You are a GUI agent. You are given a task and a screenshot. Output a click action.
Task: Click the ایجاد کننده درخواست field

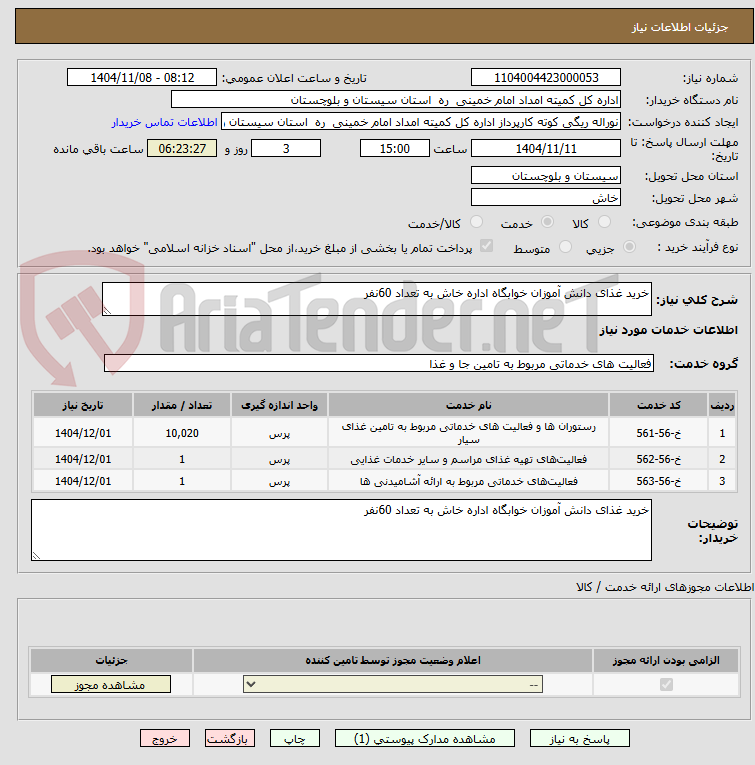[x=421, y=121]
